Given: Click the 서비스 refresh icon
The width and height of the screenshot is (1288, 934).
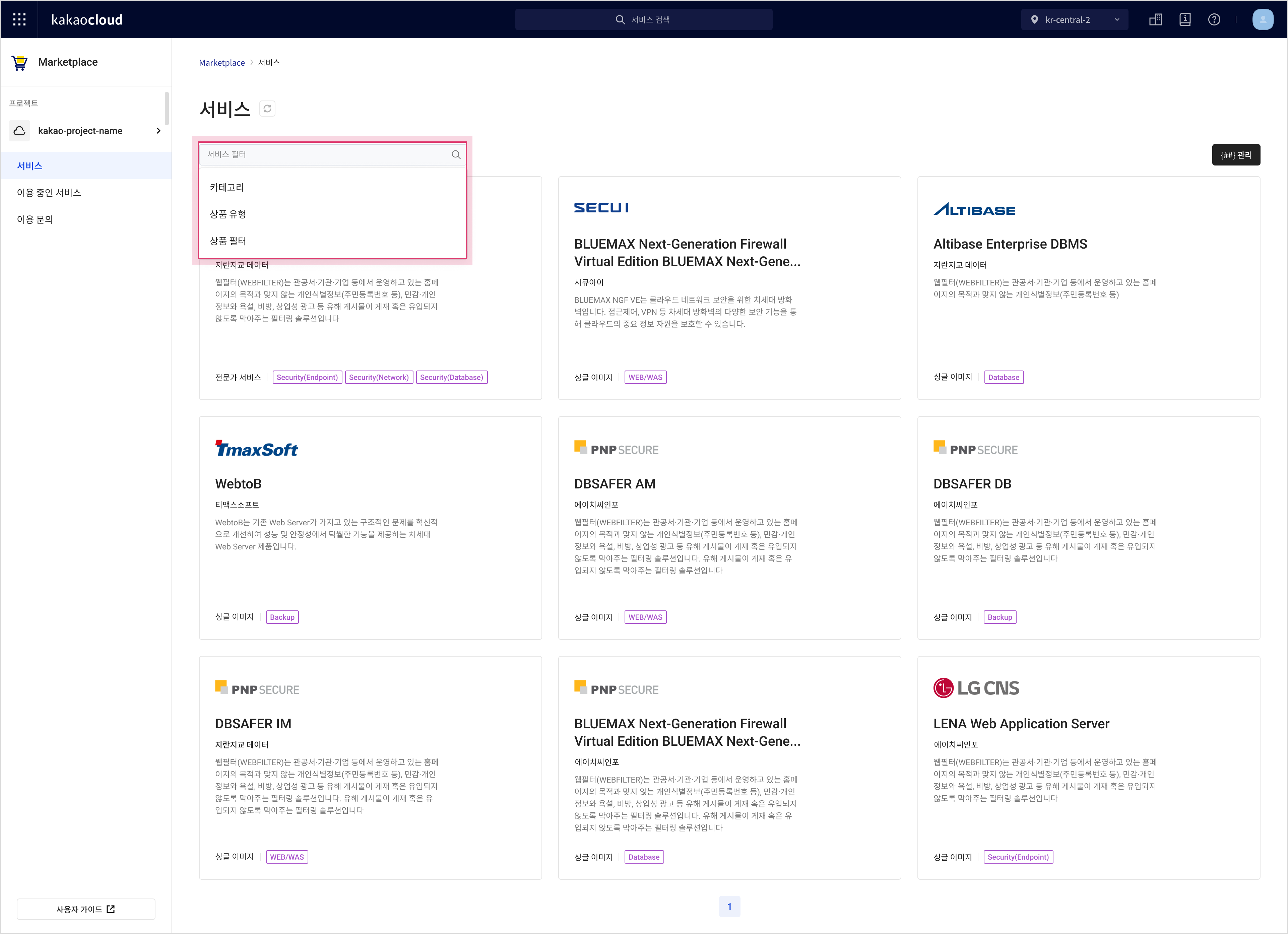Looking at the screenshot, I should [267, 109].
